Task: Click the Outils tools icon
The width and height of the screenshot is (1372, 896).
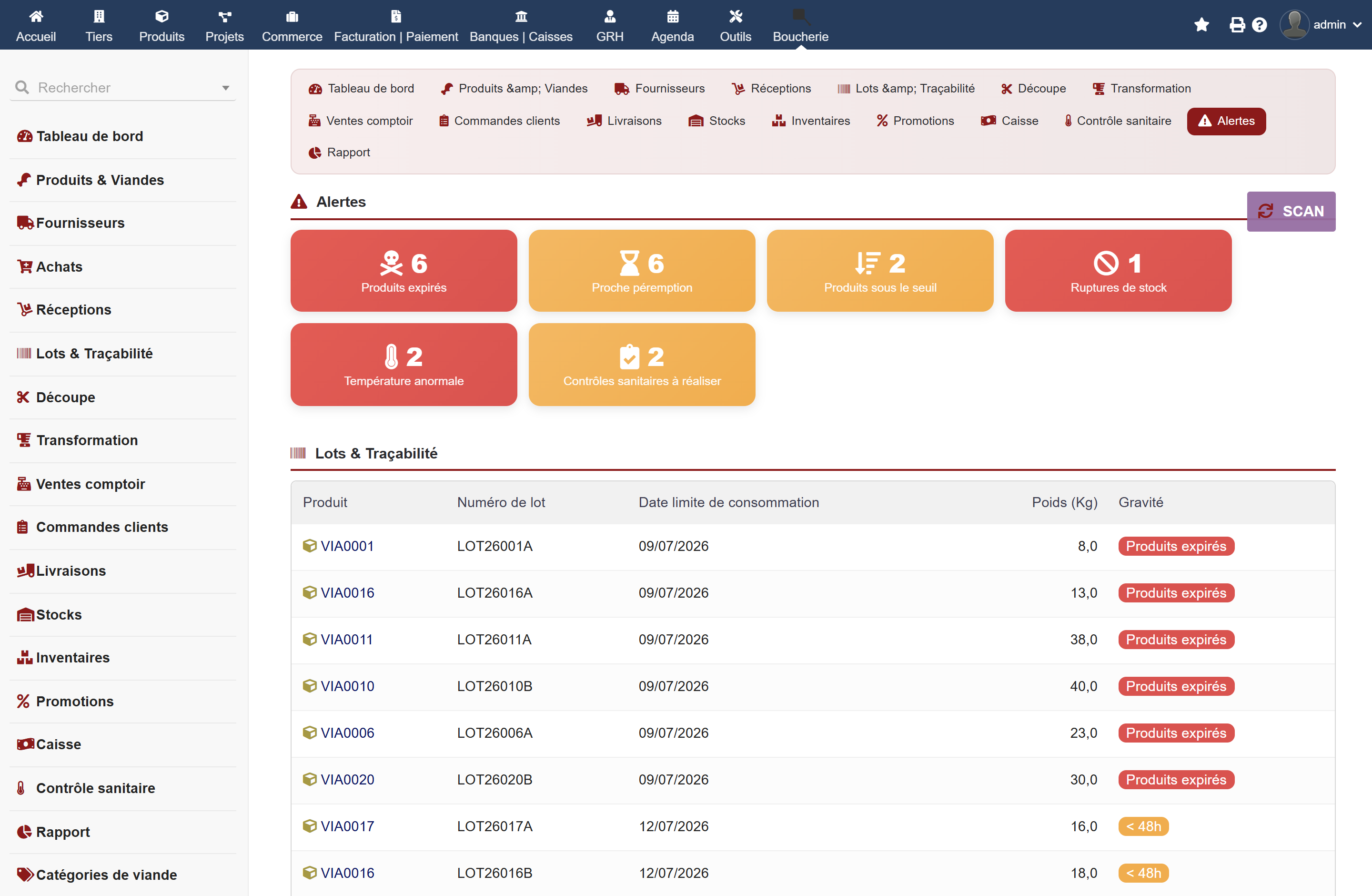Action: click(x=736, y=16)
